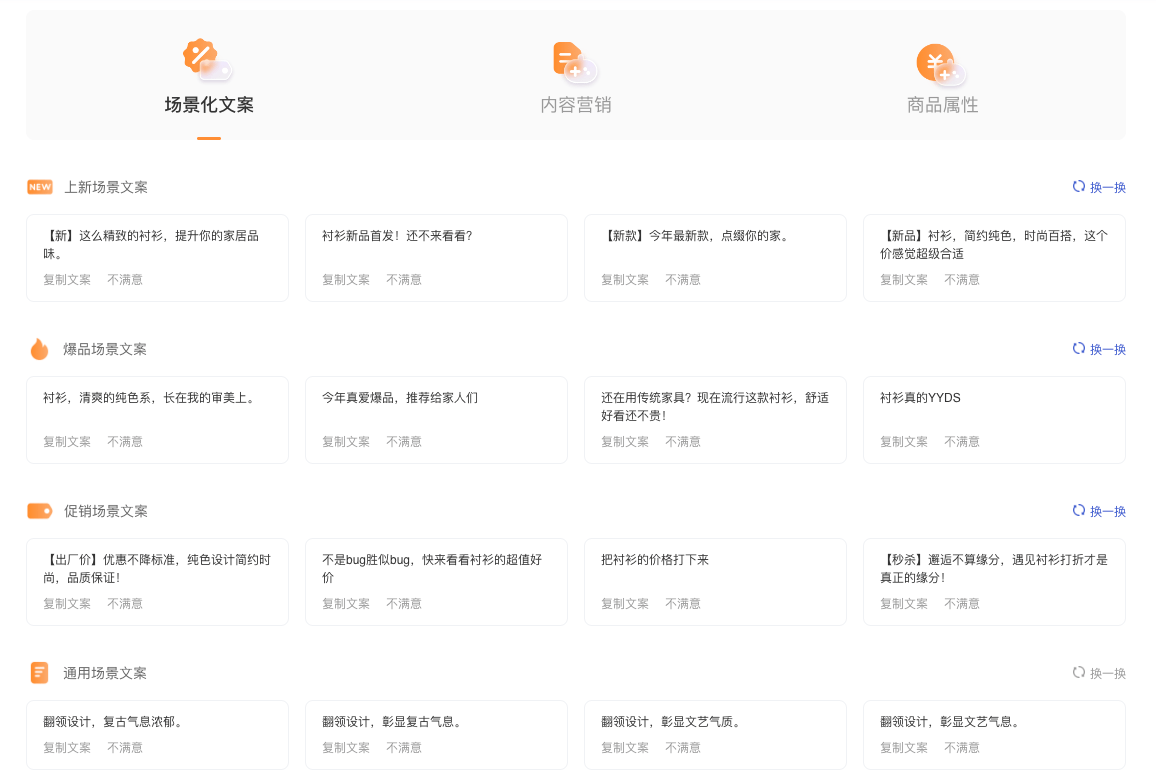The image size is (1156, 784).
Task: Select the flame icon next to 爆品场景文案
Action: click(39, 349)
